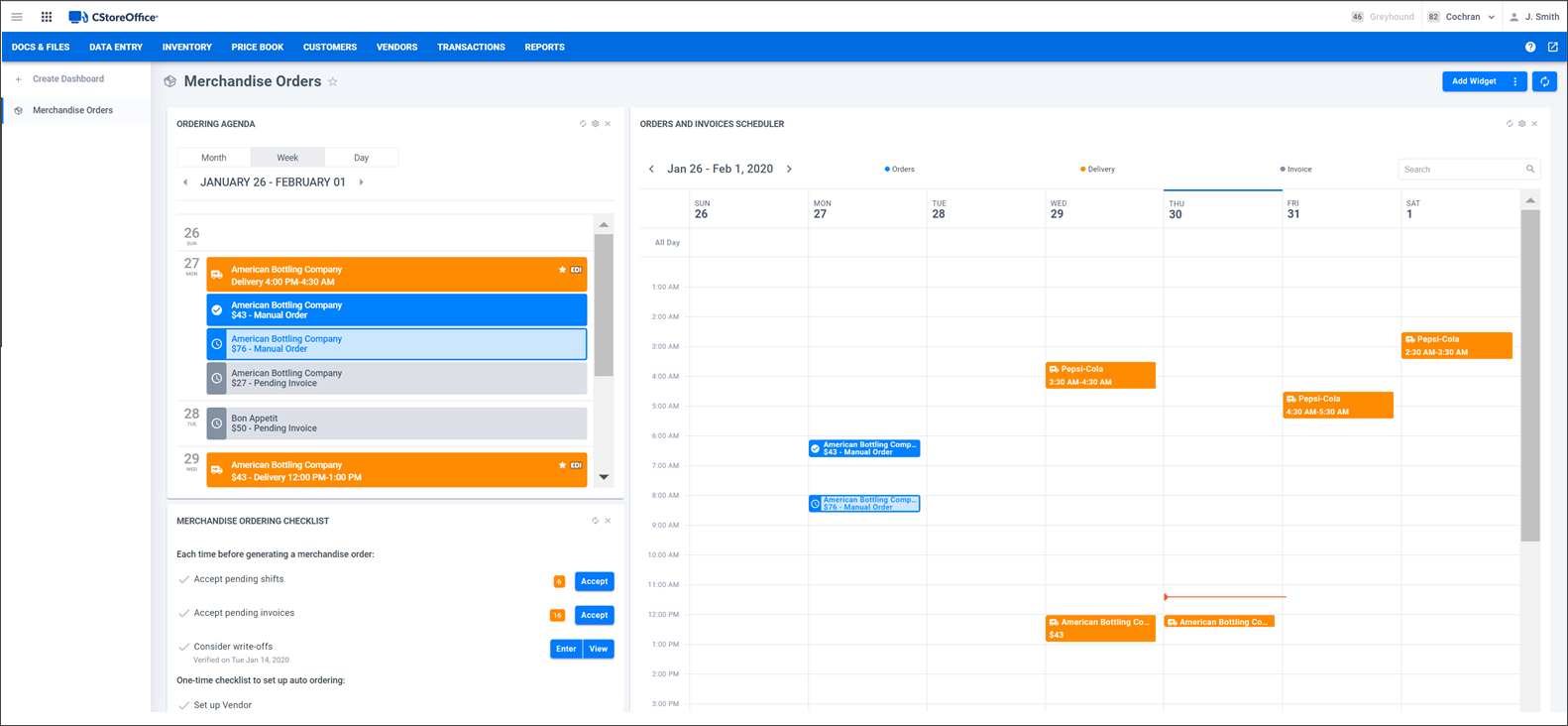This screenshot has width=1568, height=726.
Task: Refresh the Ordering Agenda widget
Action: [x=583, y=124]
